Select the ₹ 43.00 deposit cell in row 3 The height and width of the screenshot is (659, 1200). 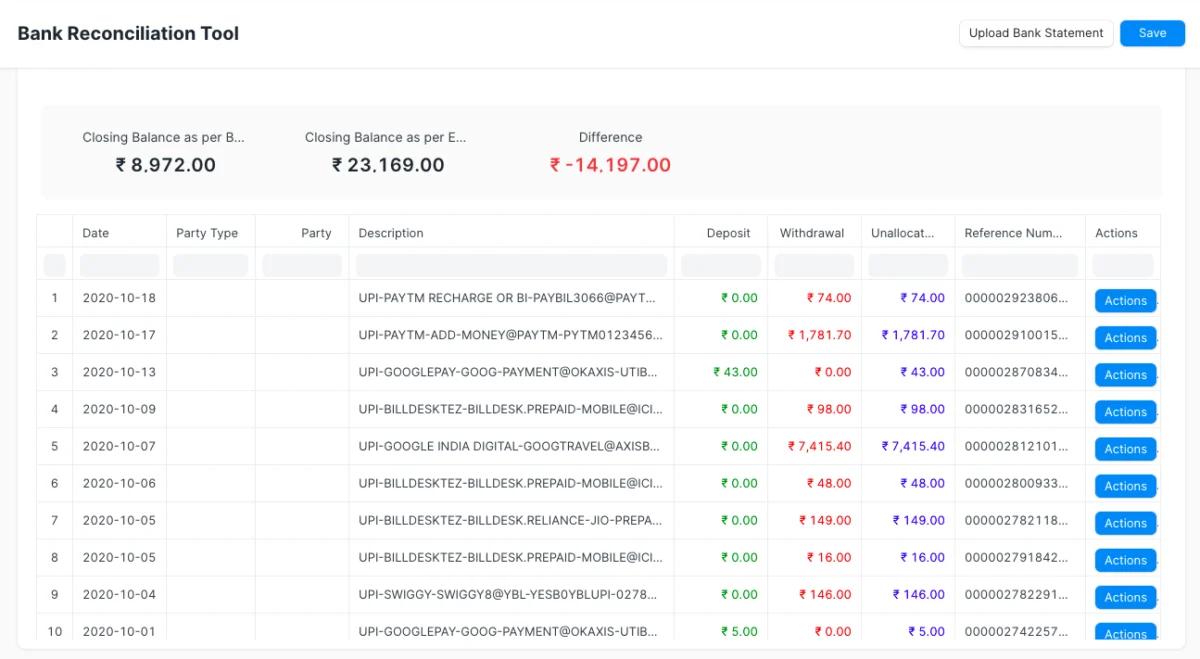(x=736, y=372)
